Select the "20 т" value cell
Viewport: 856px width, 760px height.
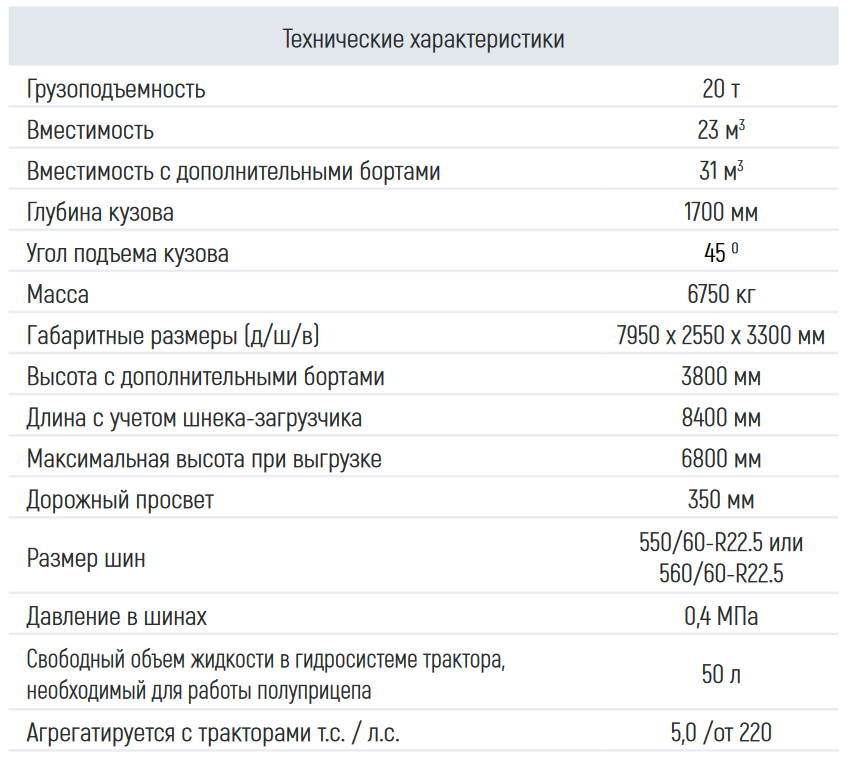pyautogui.click(x=721, y=89)
